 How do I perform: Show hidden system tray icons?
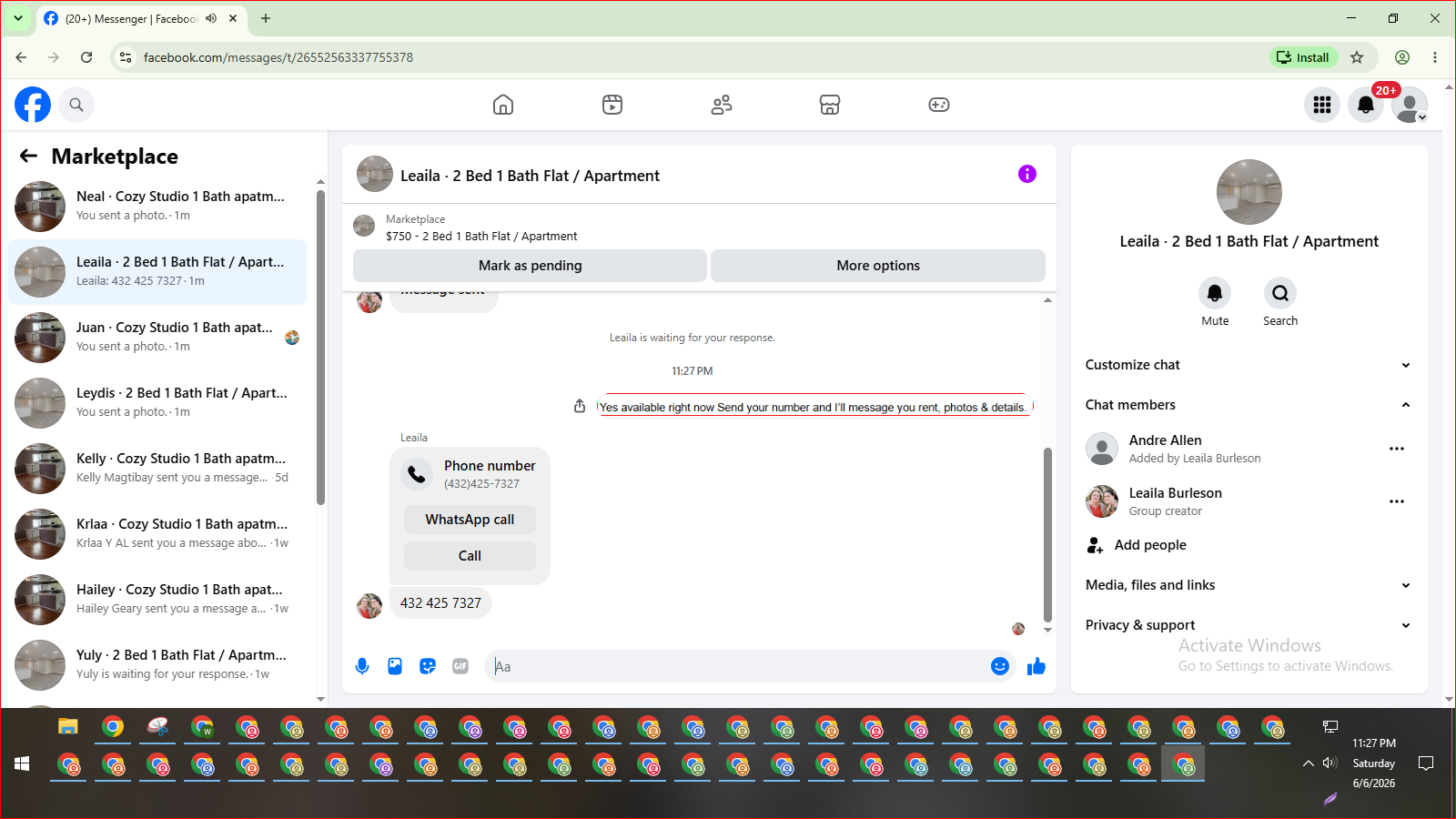(1308, 763)
